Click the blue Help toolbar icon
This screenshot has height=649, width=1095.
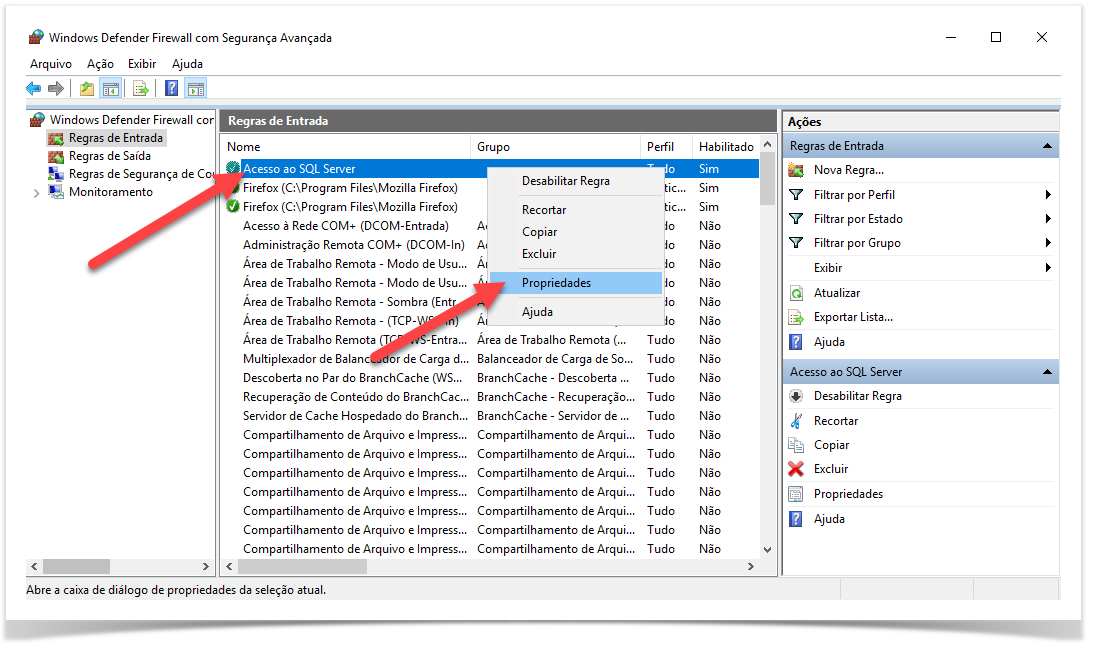(x=171, y=88)
